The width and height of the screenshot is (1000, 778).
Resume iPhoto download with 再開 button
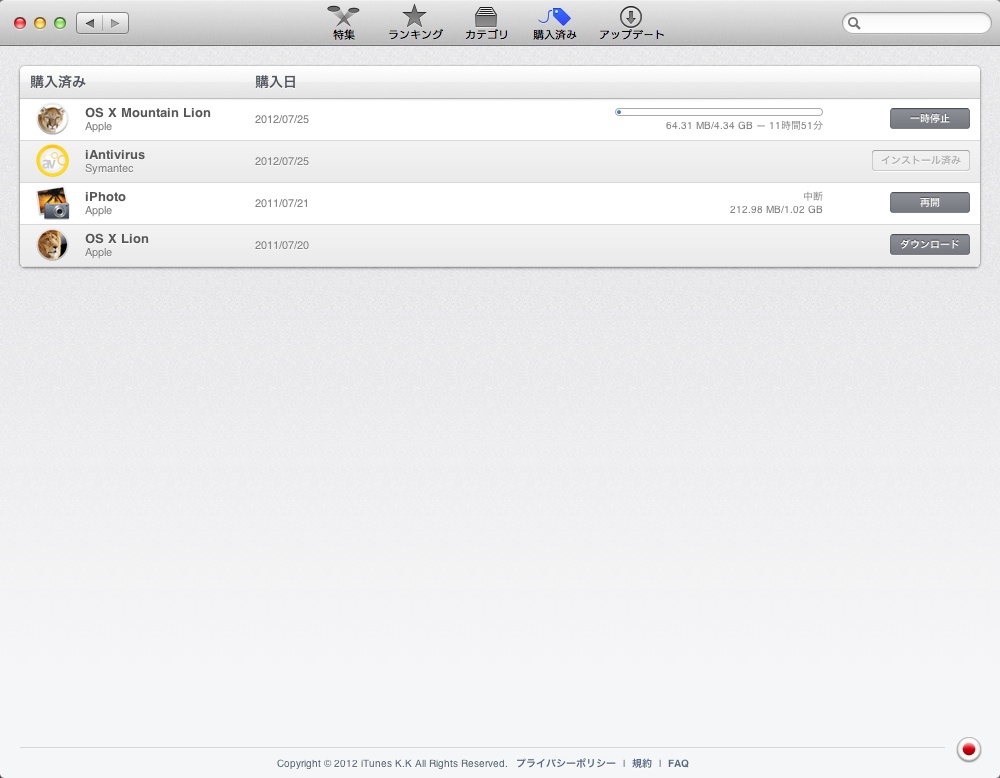click(x=929, y=203)
